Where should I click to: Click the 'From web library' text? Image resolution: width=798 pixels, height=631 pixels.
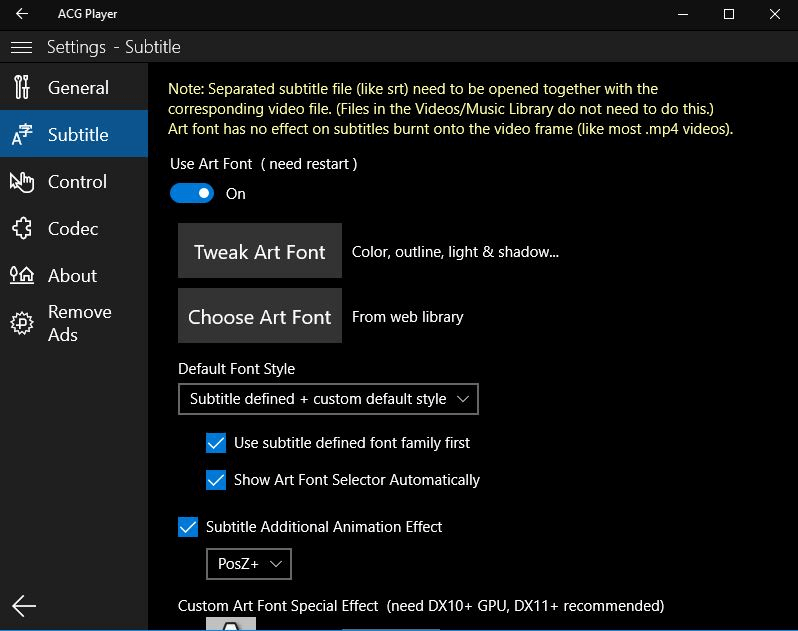click(x=408, y=317)
